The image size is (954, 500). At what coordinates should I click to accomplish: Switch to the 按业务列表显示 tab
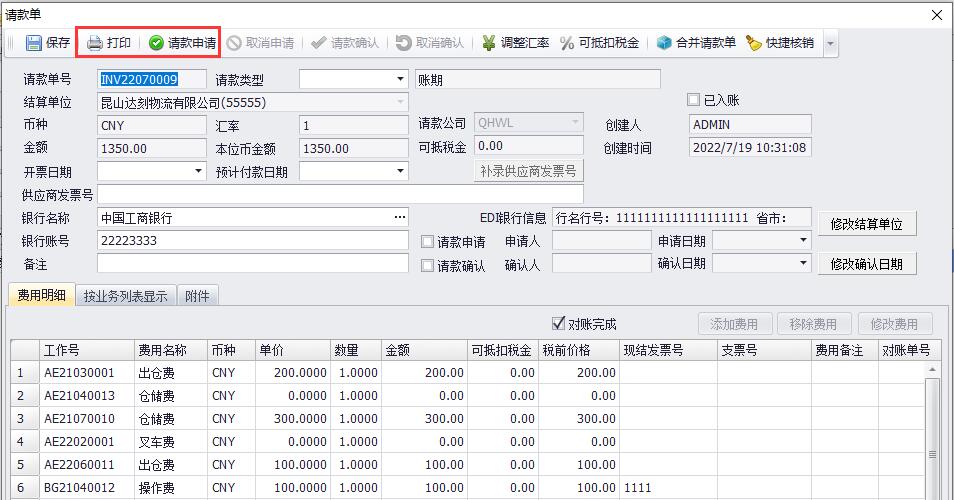[x=127, y=296]
